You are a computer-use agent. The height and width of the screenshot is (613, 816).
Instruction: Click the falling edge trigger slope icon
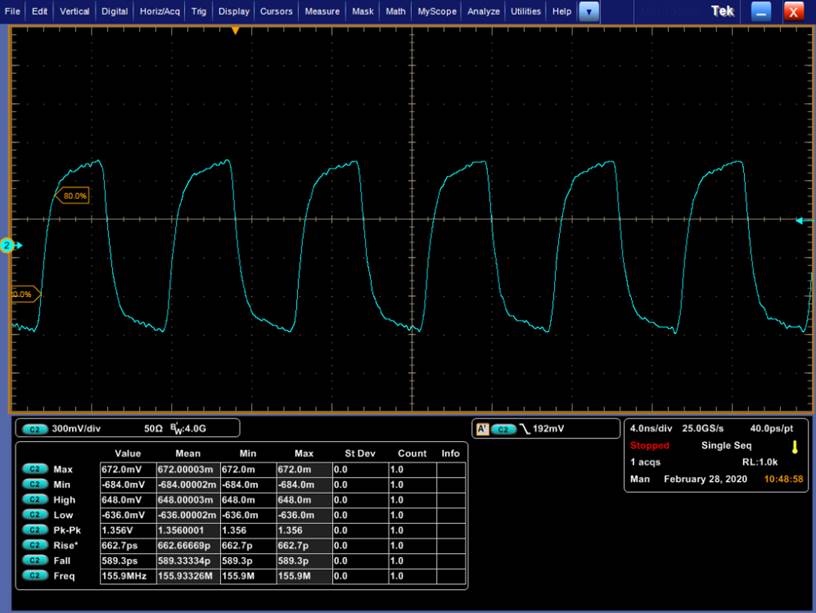coord(525,429)
